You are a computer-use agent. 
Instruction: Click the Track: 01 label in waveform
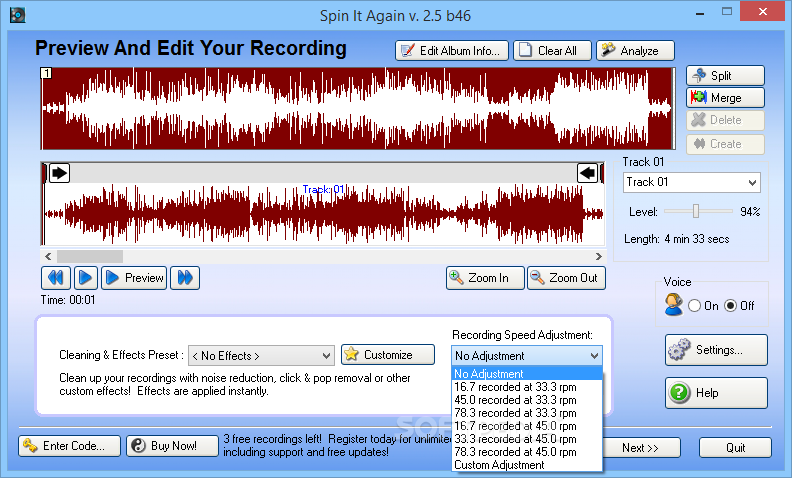(323, 189)
